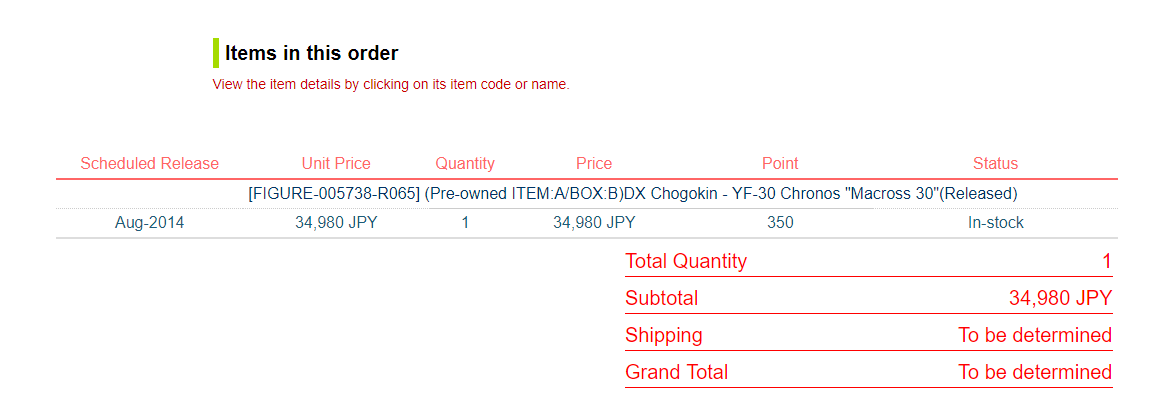Click the Grand Total label
The image size is (1150, 401).
(676, 372)
